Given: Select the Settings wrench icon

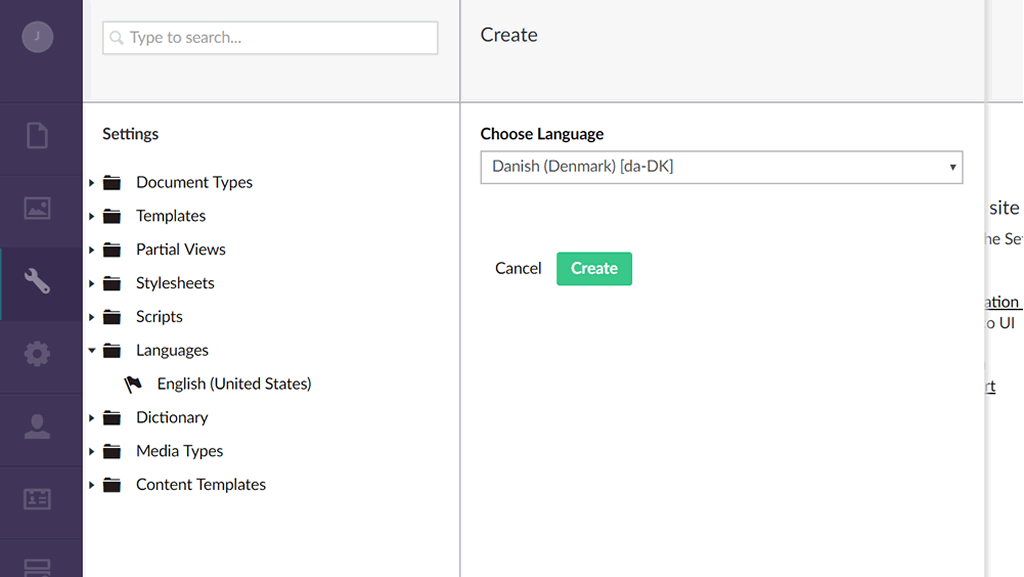Looking at the screenshot, I should pyautogui.click(x=37, y=282).
